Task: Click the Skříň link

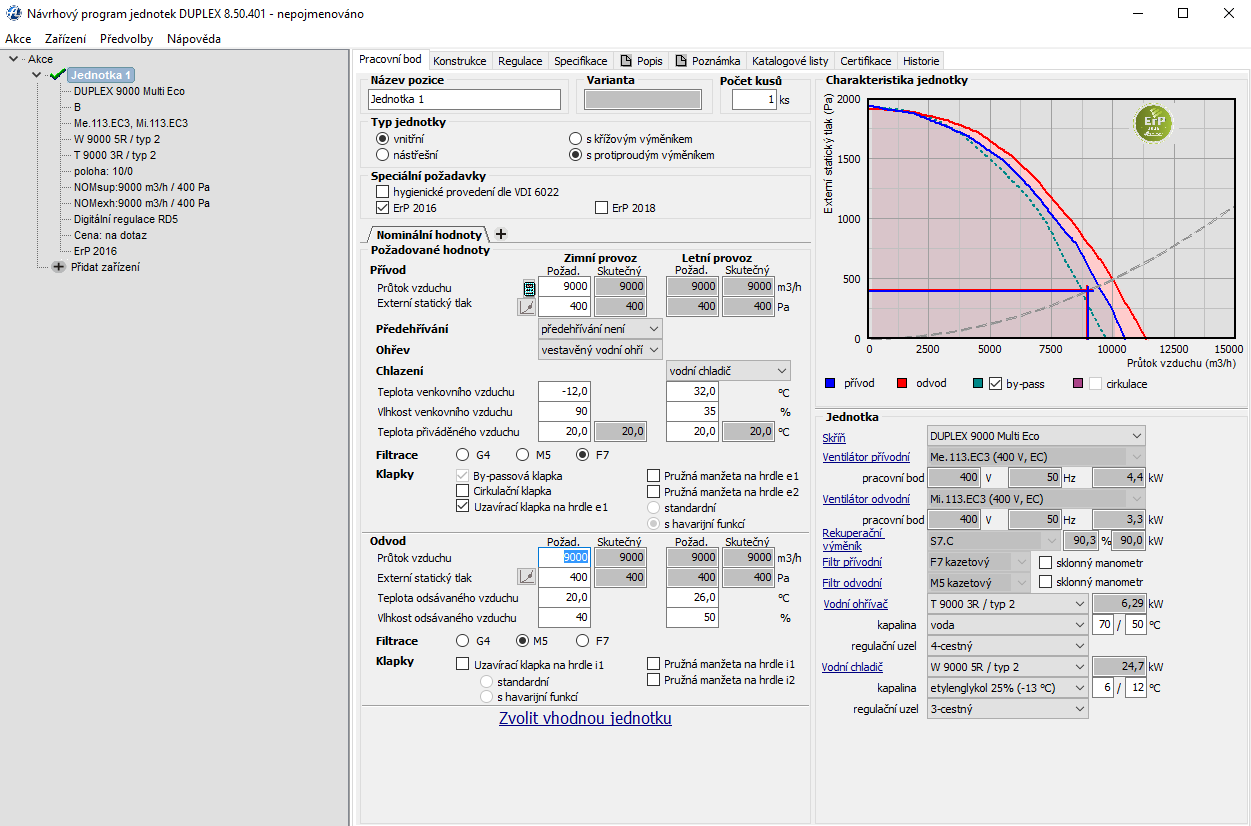Action: click(834, 437)
